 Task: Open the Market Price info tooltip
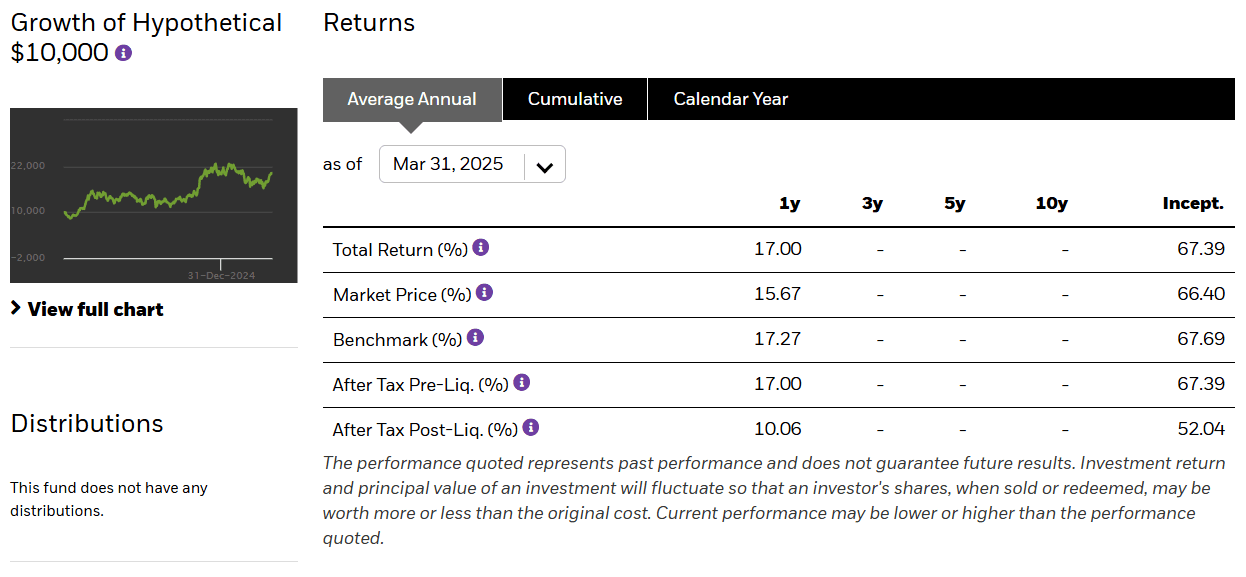[485, 291]
